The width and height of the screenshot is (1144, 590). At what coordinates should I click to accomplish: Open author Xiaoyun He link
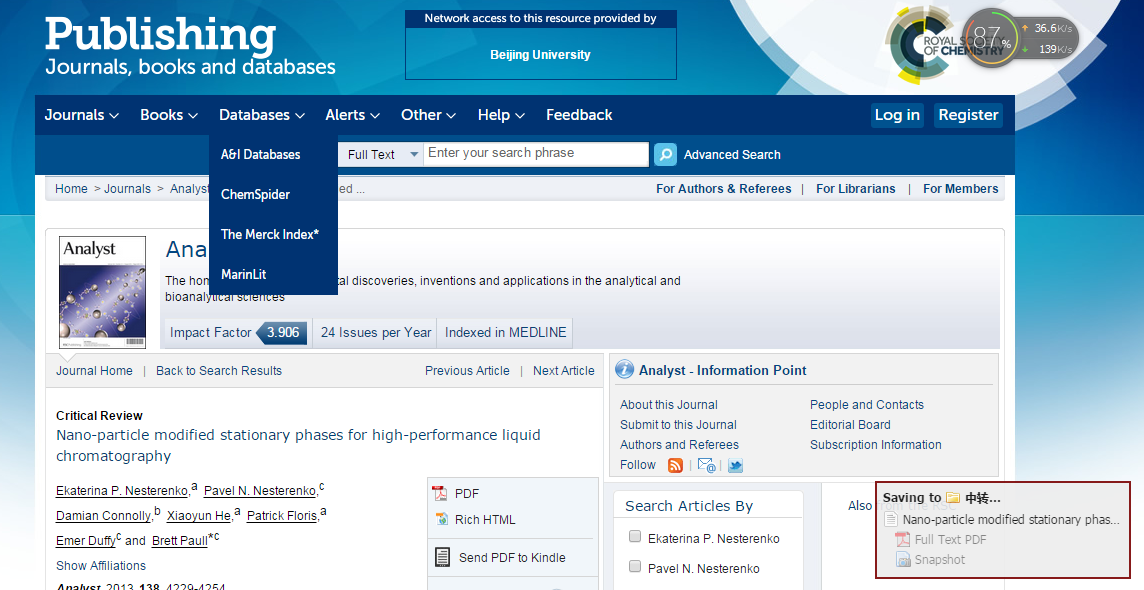click(x=199, y=516)
